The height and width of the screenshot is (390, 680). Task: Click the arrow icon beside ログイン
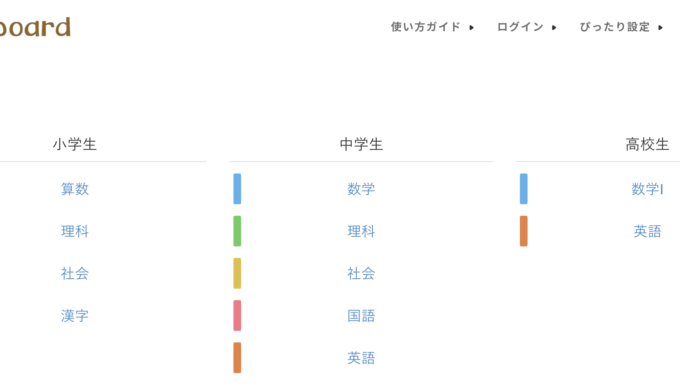[x=554, y=27]
